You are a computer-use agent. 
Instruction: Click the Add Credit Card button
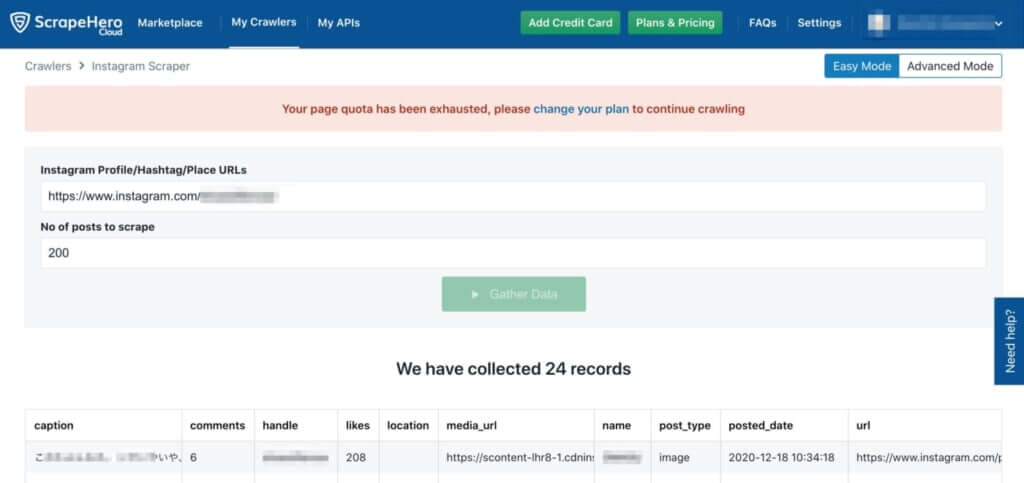pos(570,23)
